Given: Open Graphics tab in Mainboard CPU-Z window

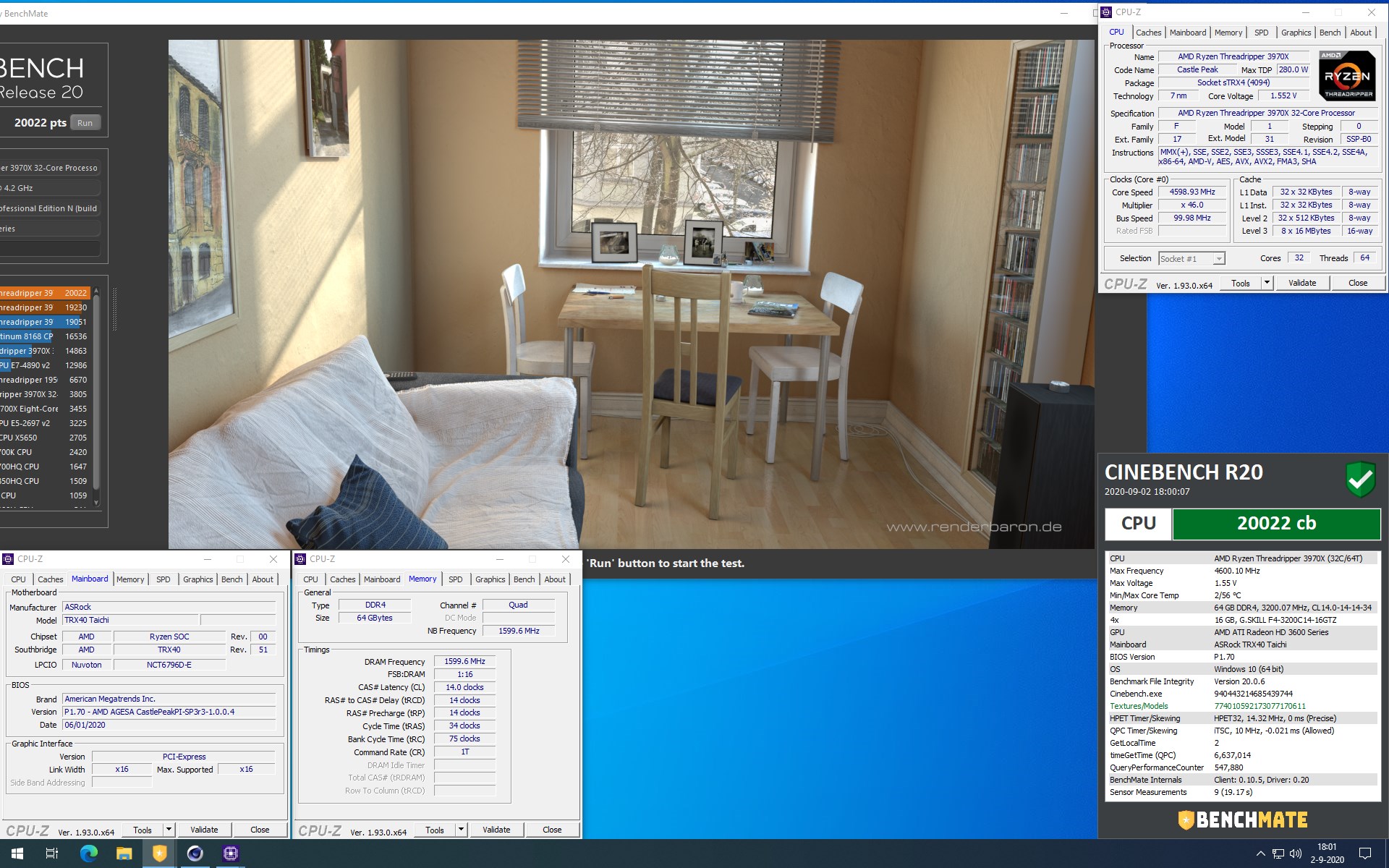Looking at the screenshot, I should pos(197,579).
